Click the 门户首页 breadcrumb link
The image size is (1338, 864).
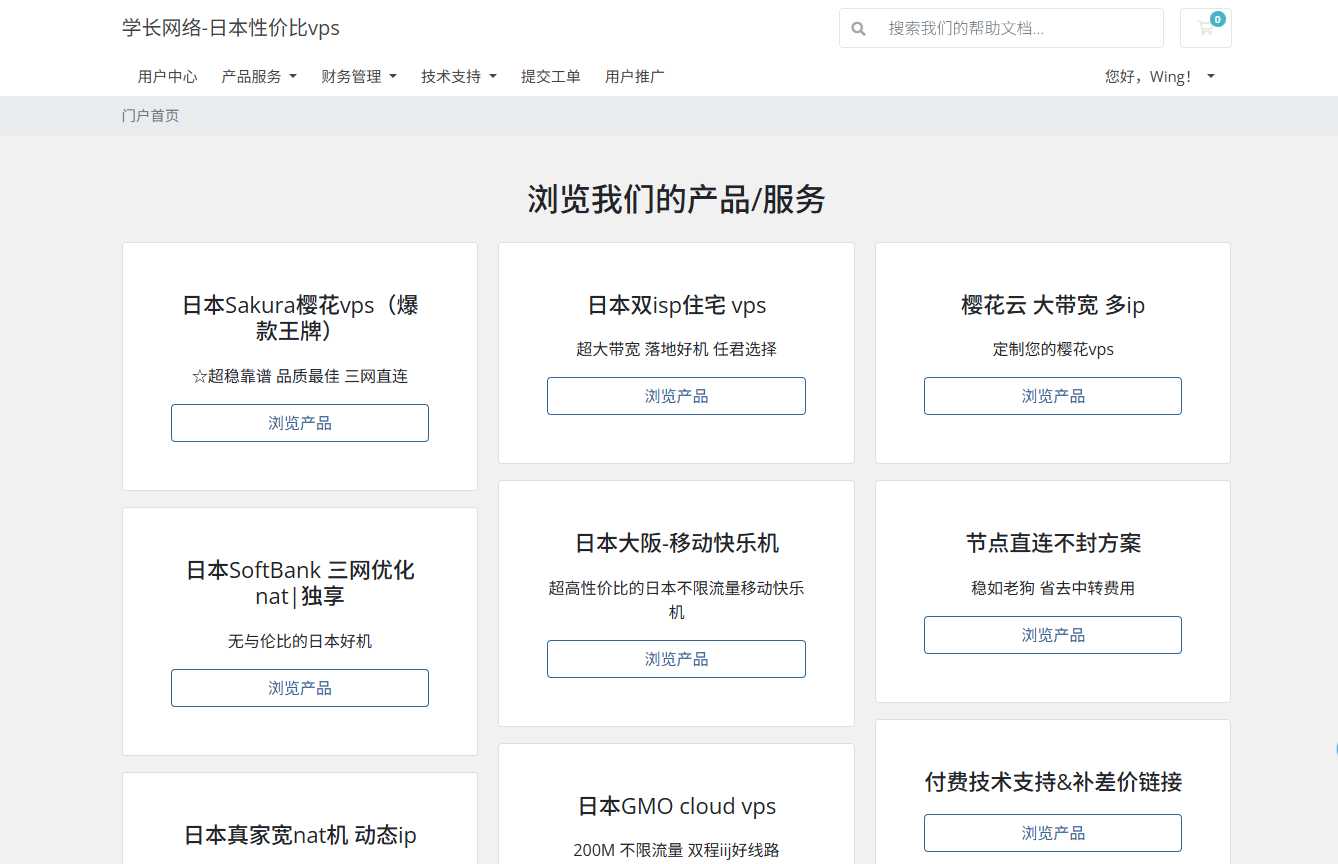tap(150, 115)
